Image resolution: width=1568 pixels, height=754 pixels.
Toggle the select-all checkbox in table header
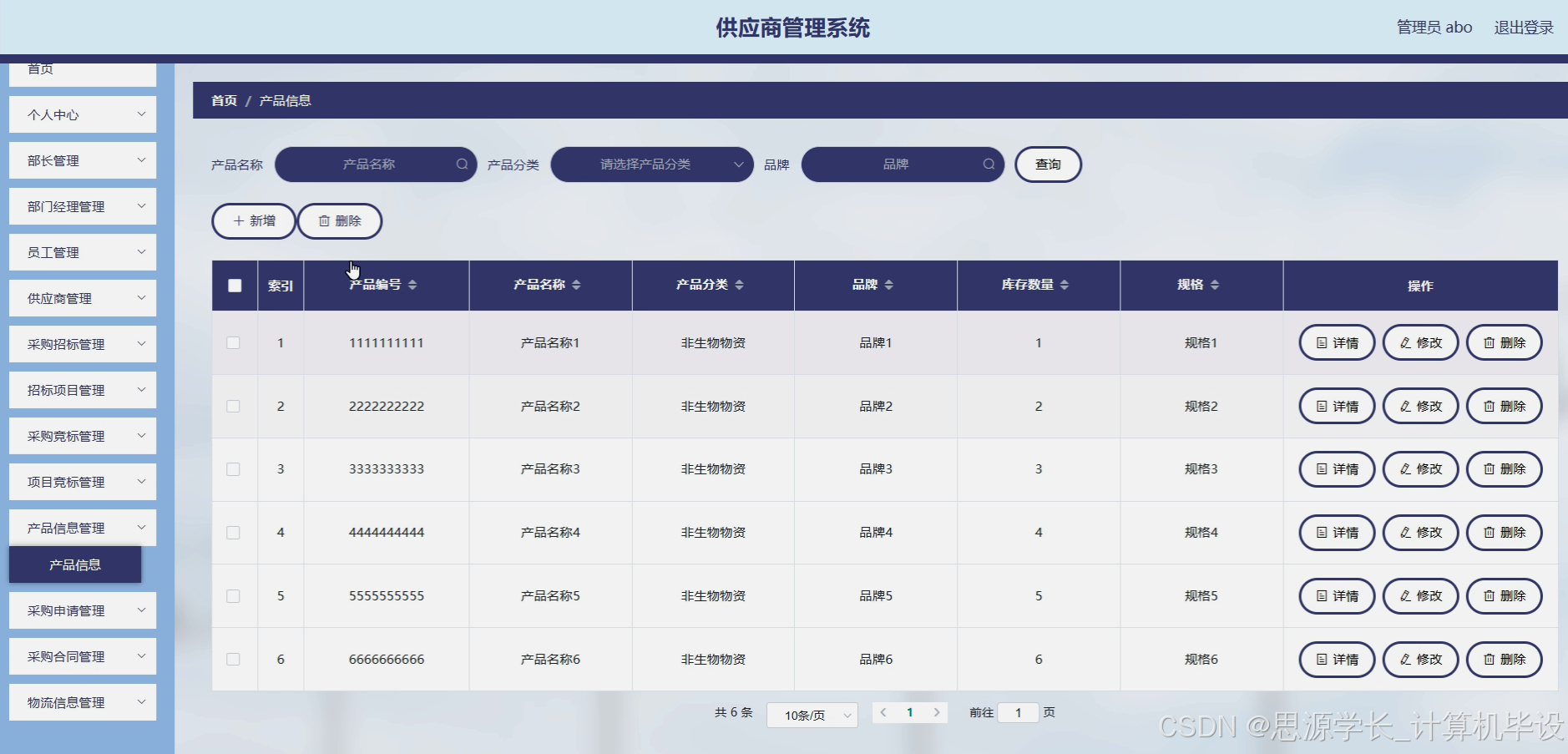pos(235,286)
